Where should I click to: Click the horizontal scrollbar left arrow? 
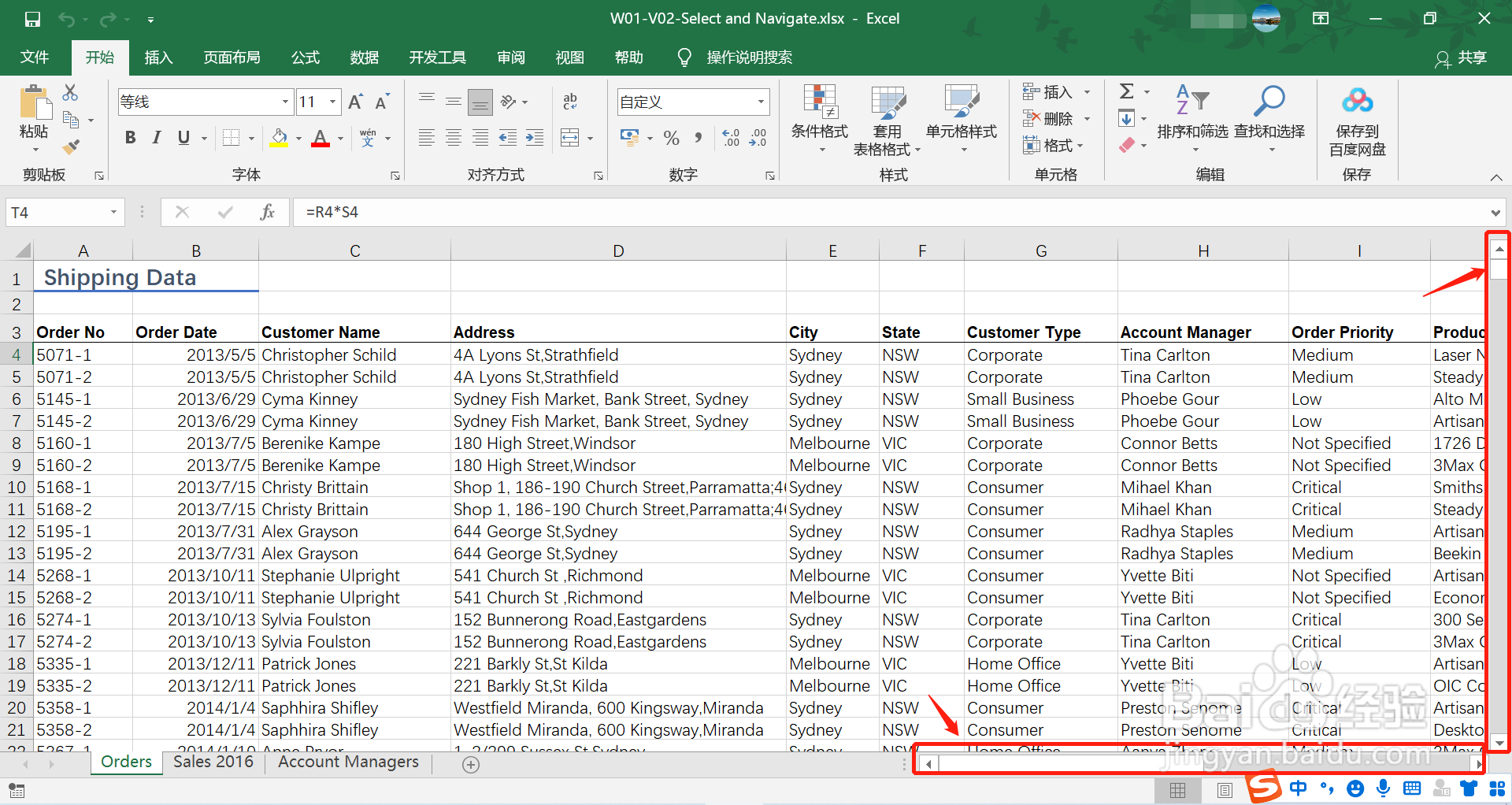pyautogui.click(x=929, y=764)
